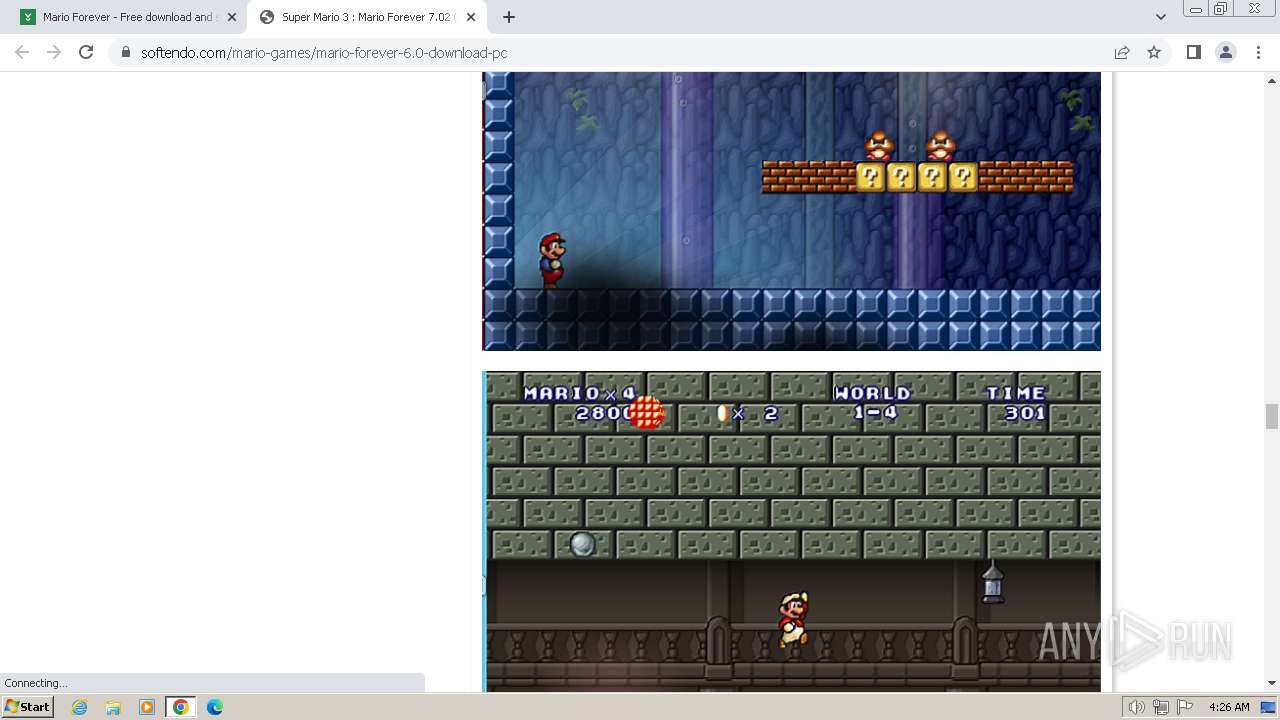Open Windows Media Player taskbar icon
The height and width of the screenshot is (720, 1280).
point(147,707)
